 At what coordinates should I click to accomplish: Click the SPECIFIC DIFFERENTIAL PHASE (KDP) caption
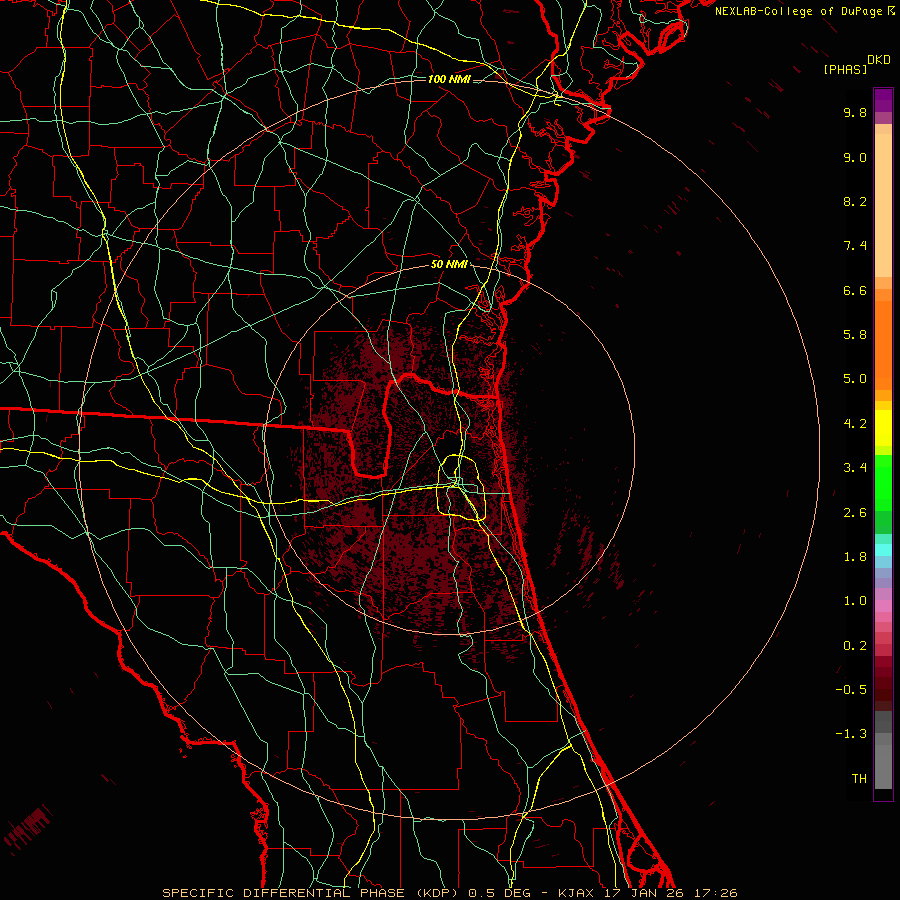308,893
